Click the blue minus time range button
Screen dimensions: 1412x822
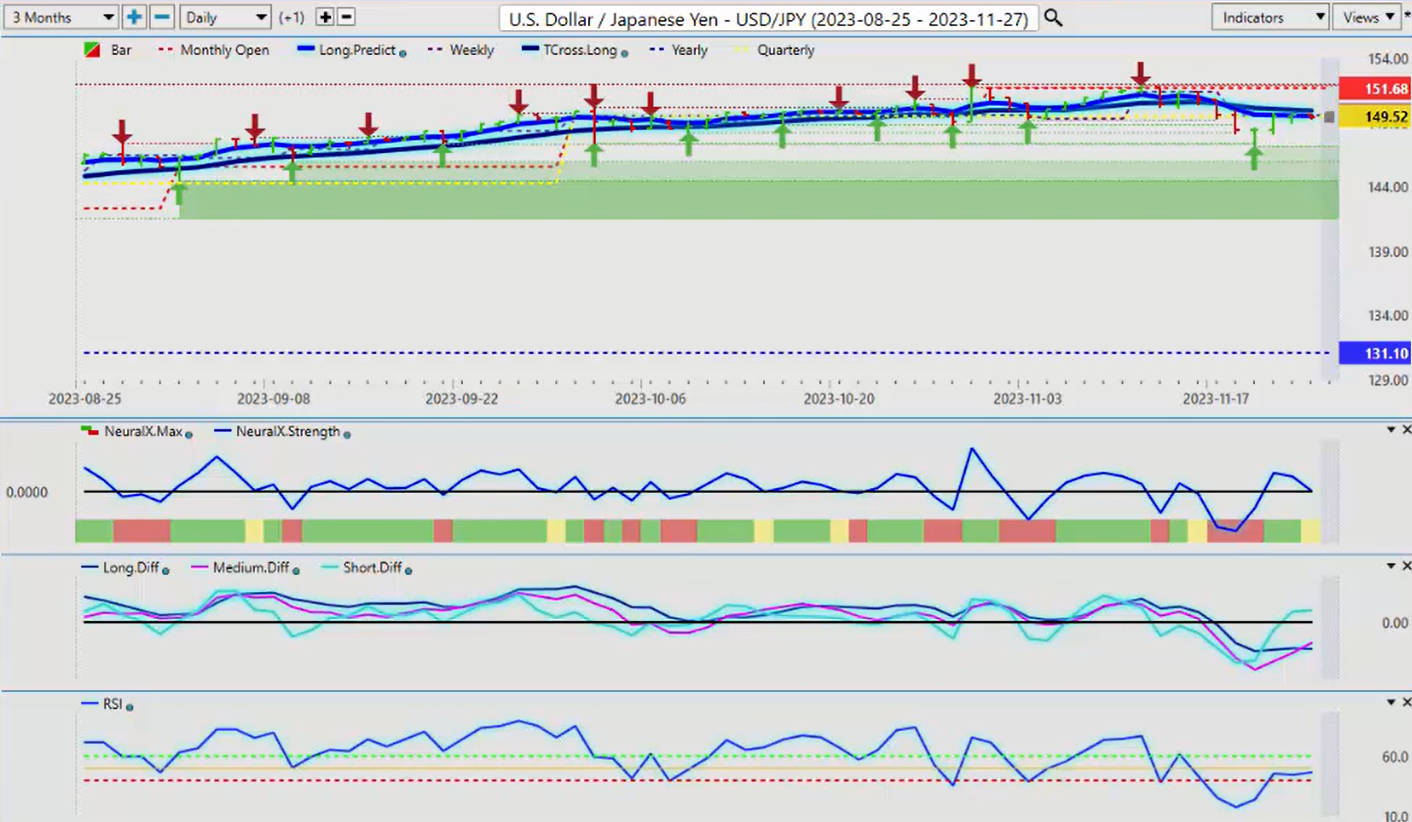tap(162, 17)
